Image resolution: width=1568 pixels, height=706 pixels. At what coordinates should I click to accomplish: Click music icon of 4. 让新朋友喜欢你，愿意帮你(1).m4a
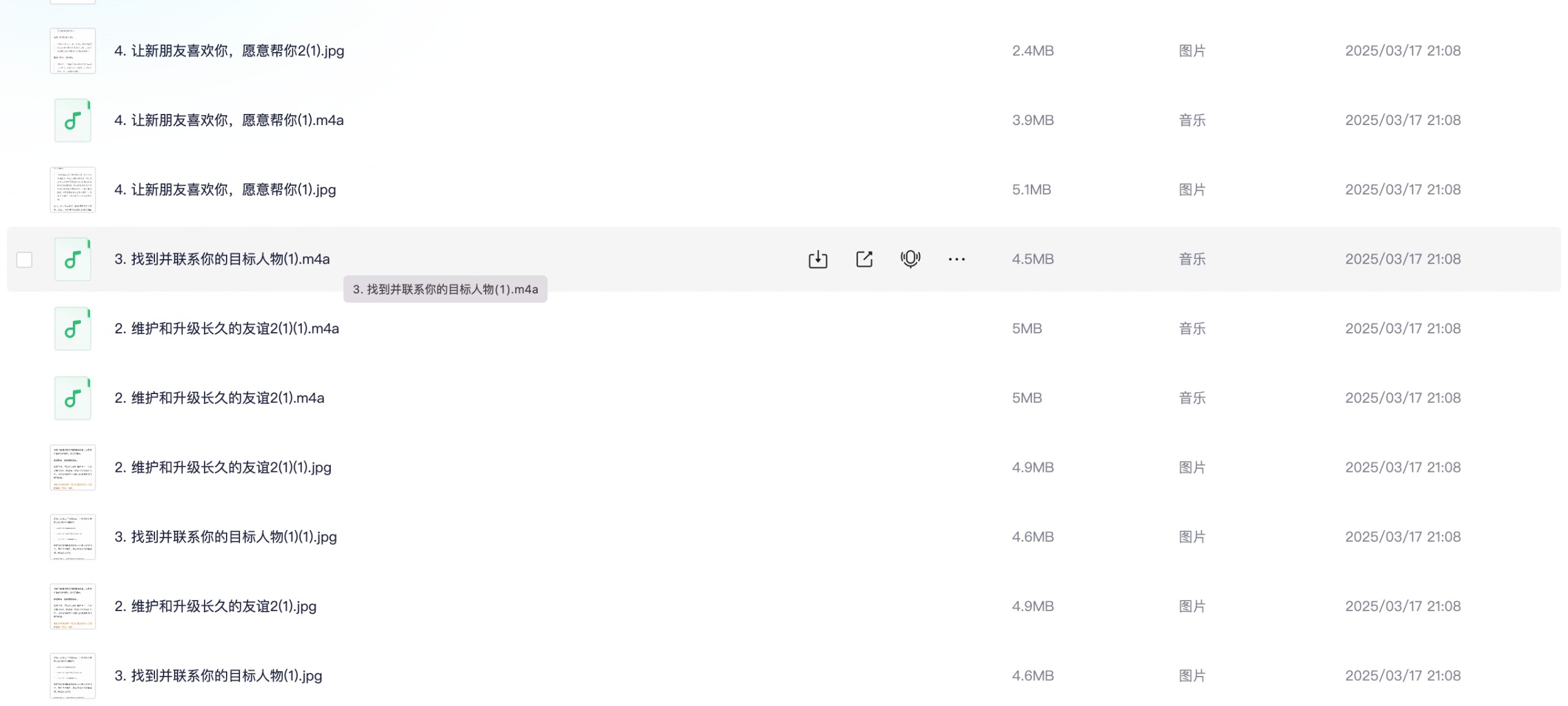(x=73, y=120)
